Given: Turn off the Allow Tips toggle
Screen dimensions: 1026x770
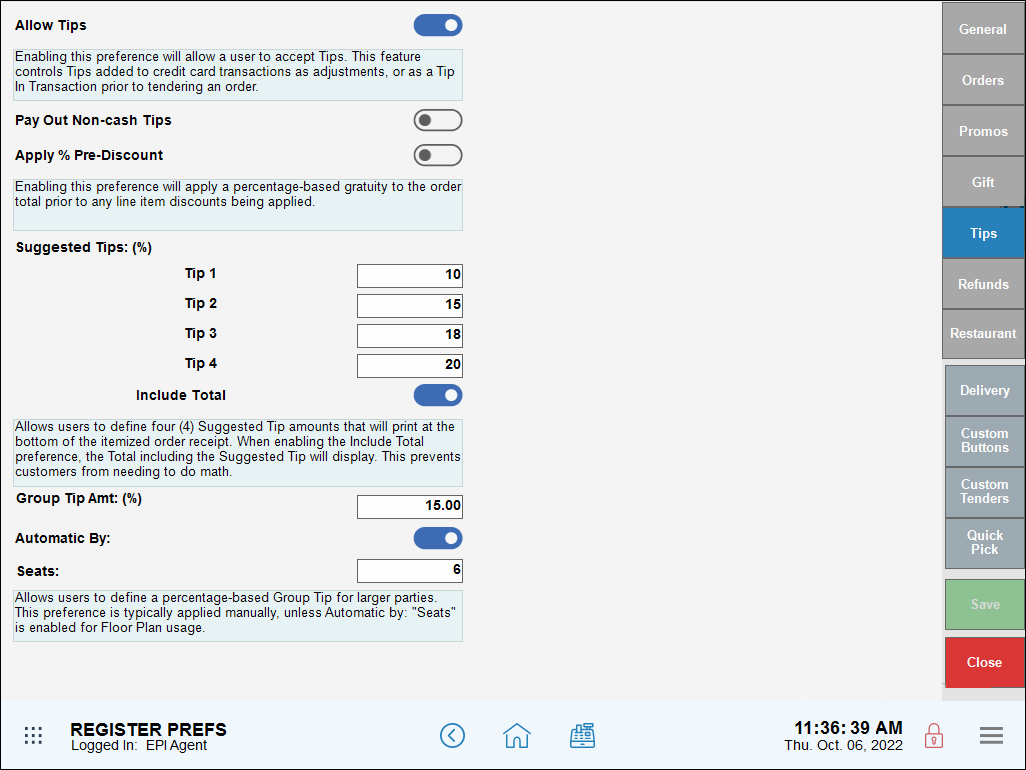Looking at the screenshot, I should coord(438,26).
